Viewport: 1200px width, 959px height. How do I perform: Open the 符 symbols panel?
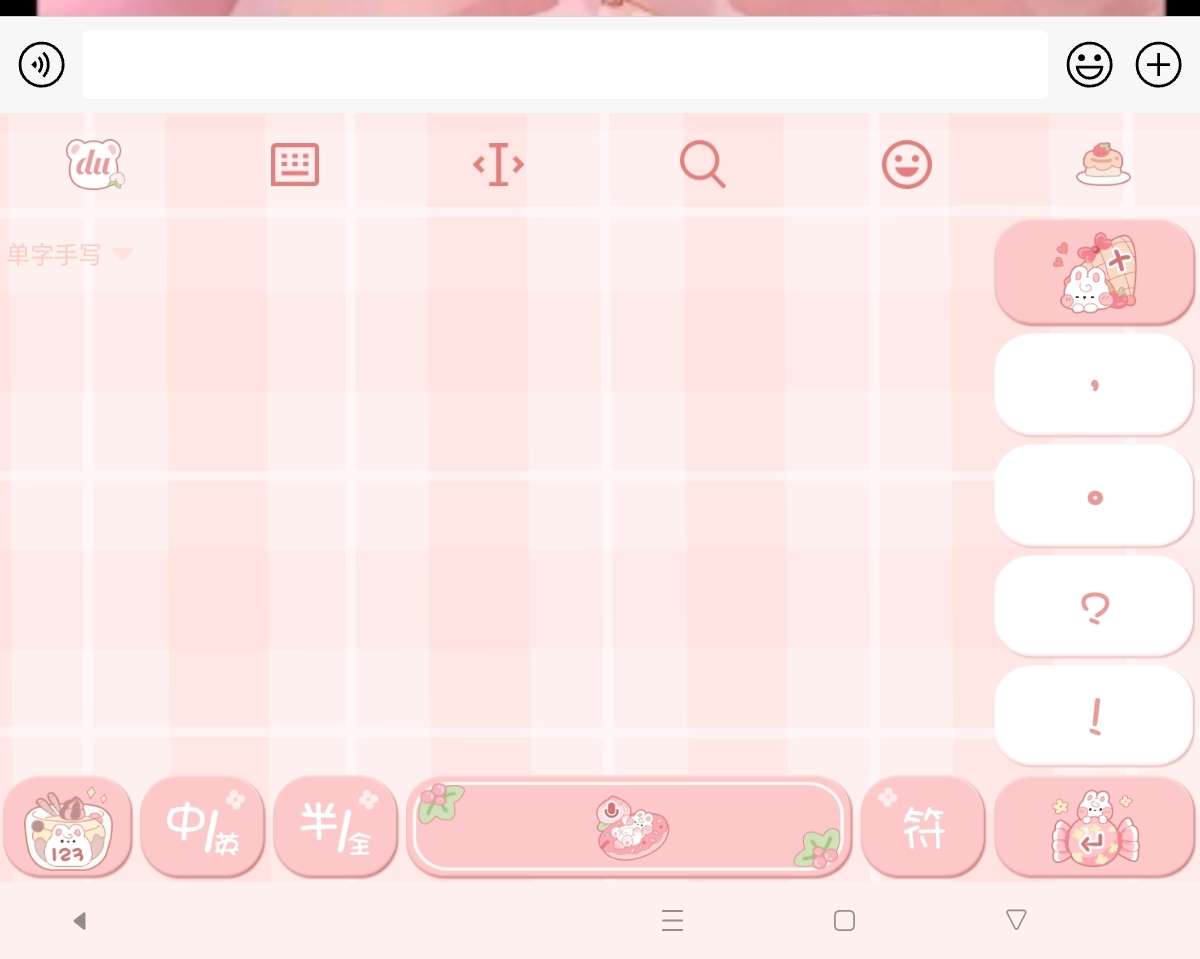922,827
